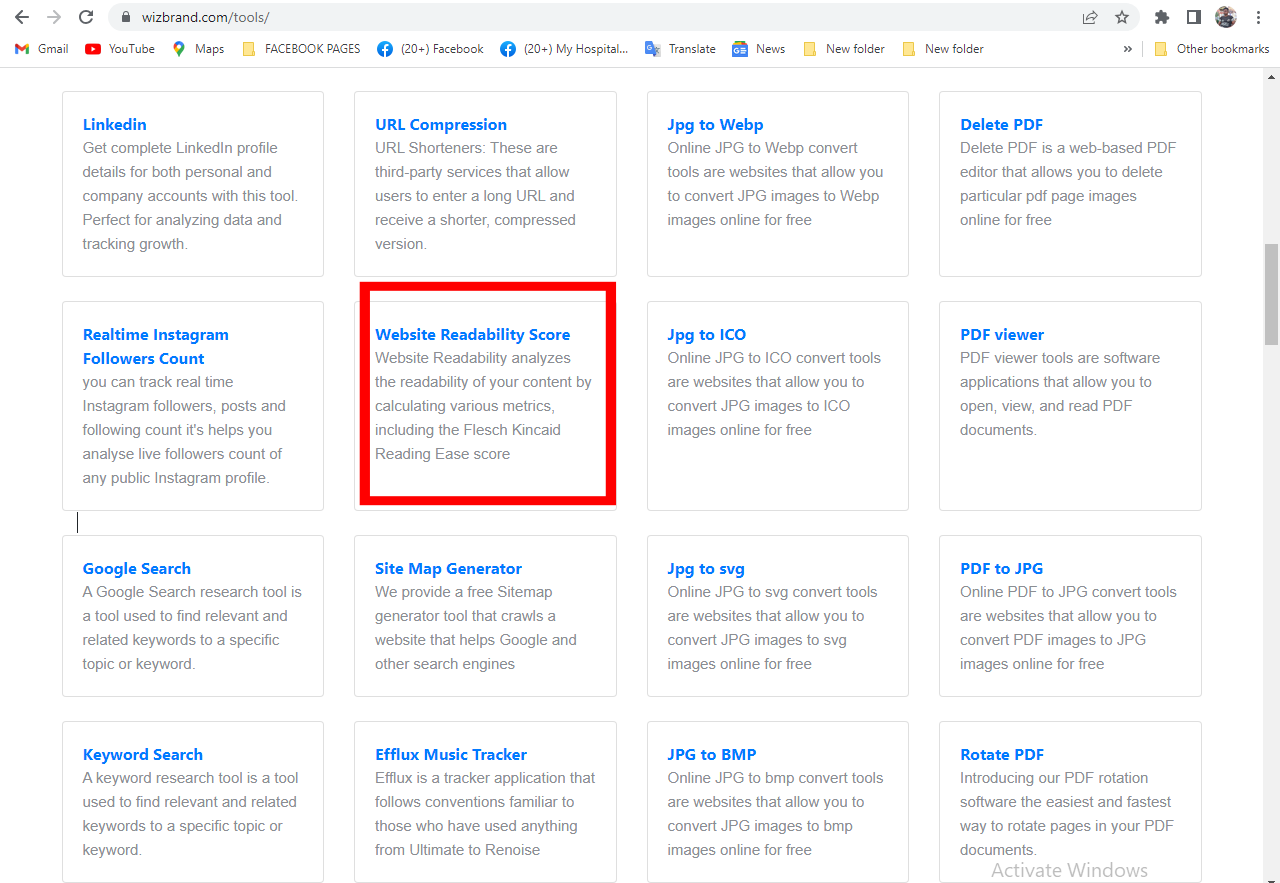Open the Extensions puzzle-piece icon
Screen dimensions: 1280x883
point(1161,17)
